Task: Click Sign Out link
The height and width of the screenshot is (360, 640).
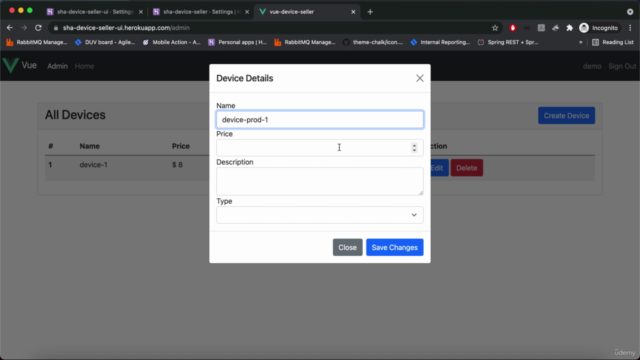Action: pyautogui.click(x=622, y=66)
